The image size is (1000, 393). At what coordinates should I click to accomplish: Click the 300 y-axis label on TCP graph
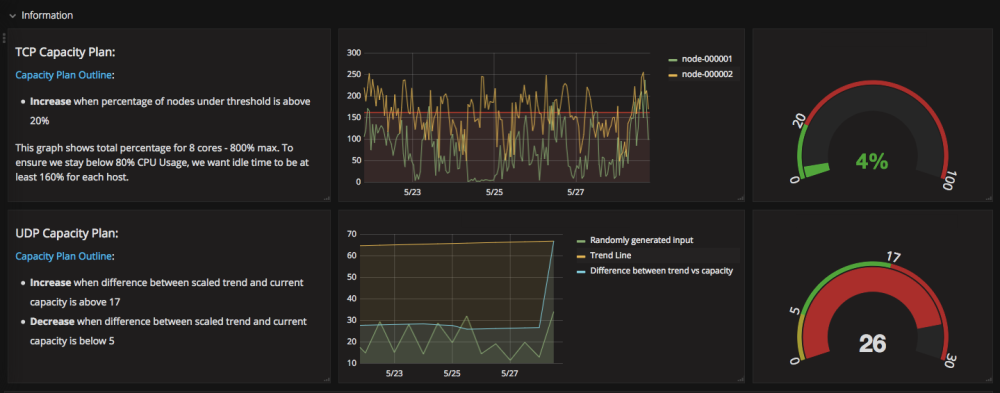click(353, 53)
